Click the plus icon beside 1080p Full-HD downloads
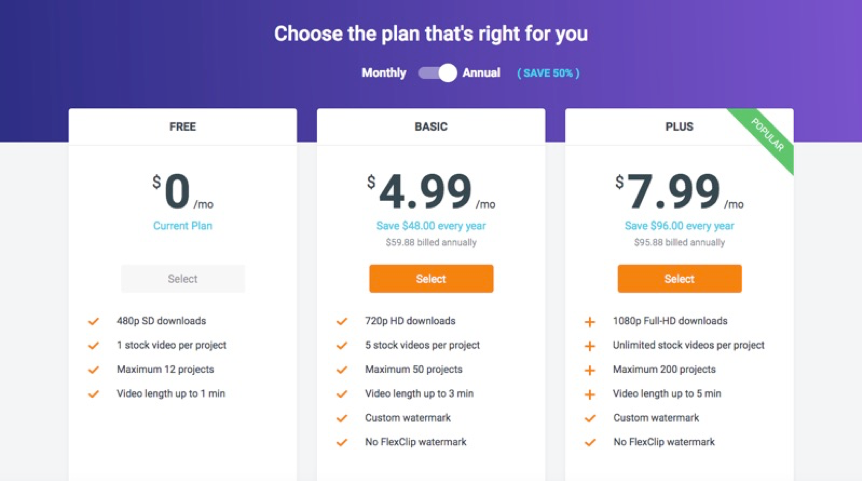Image resolution: width=862 pixels, height=481 pixels. [590, 321]
